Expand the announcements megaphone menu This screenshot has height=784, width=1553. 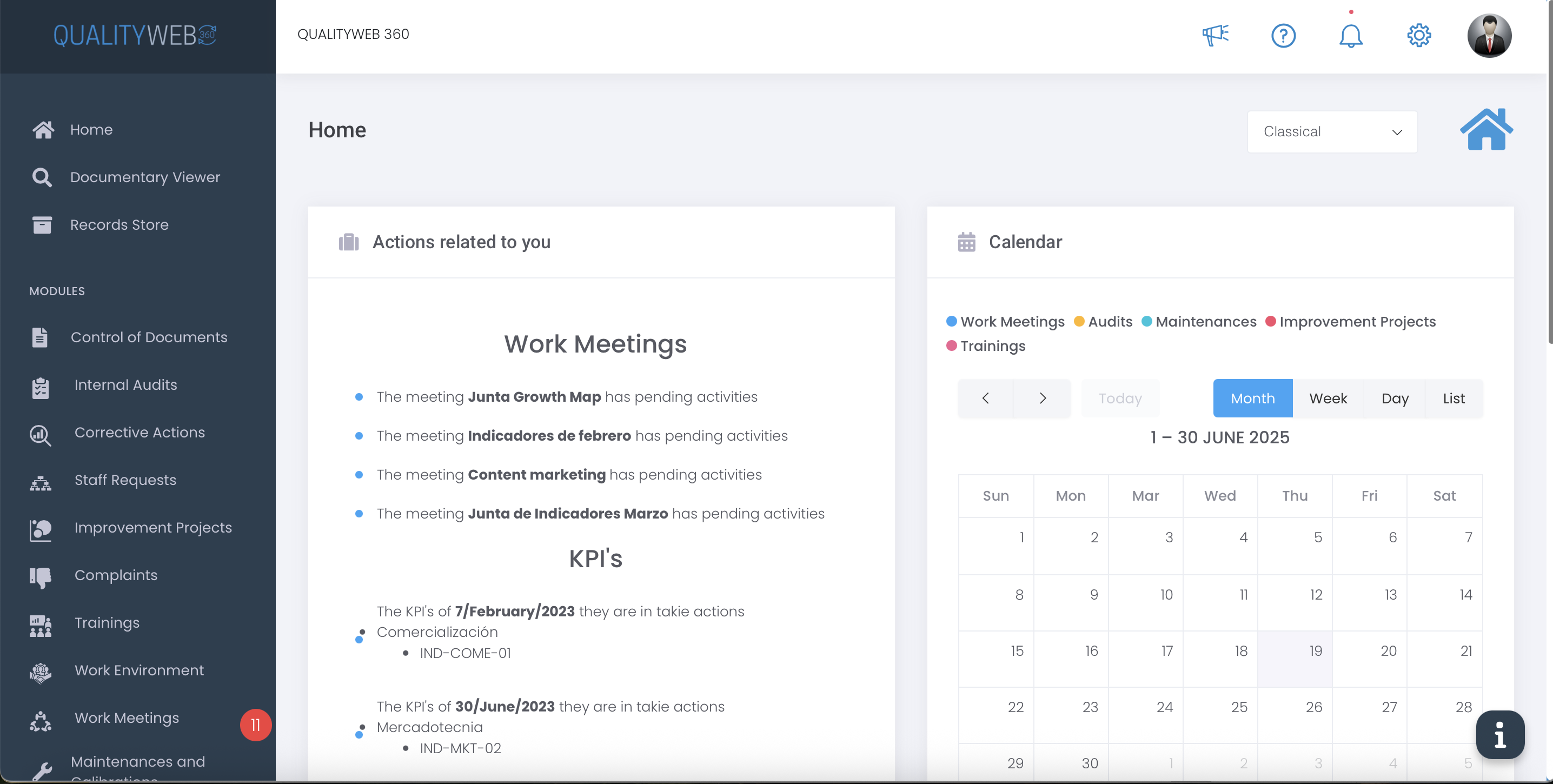tap(1216, 35)
